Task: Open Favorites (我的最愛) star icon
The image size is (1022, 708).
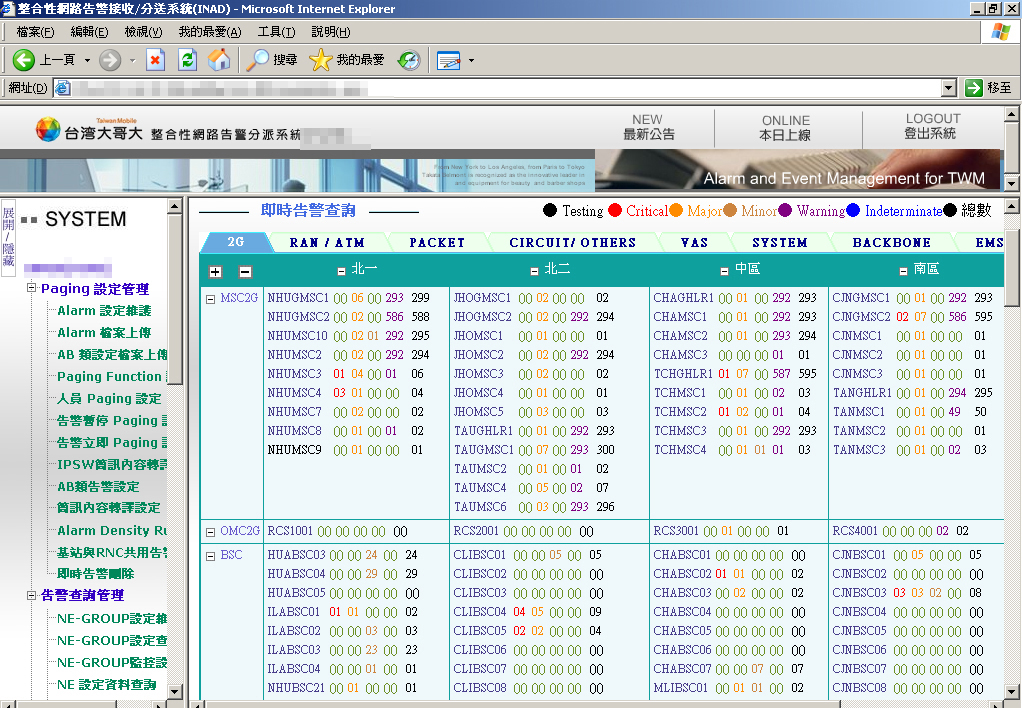Action: [x=320, y=60]
